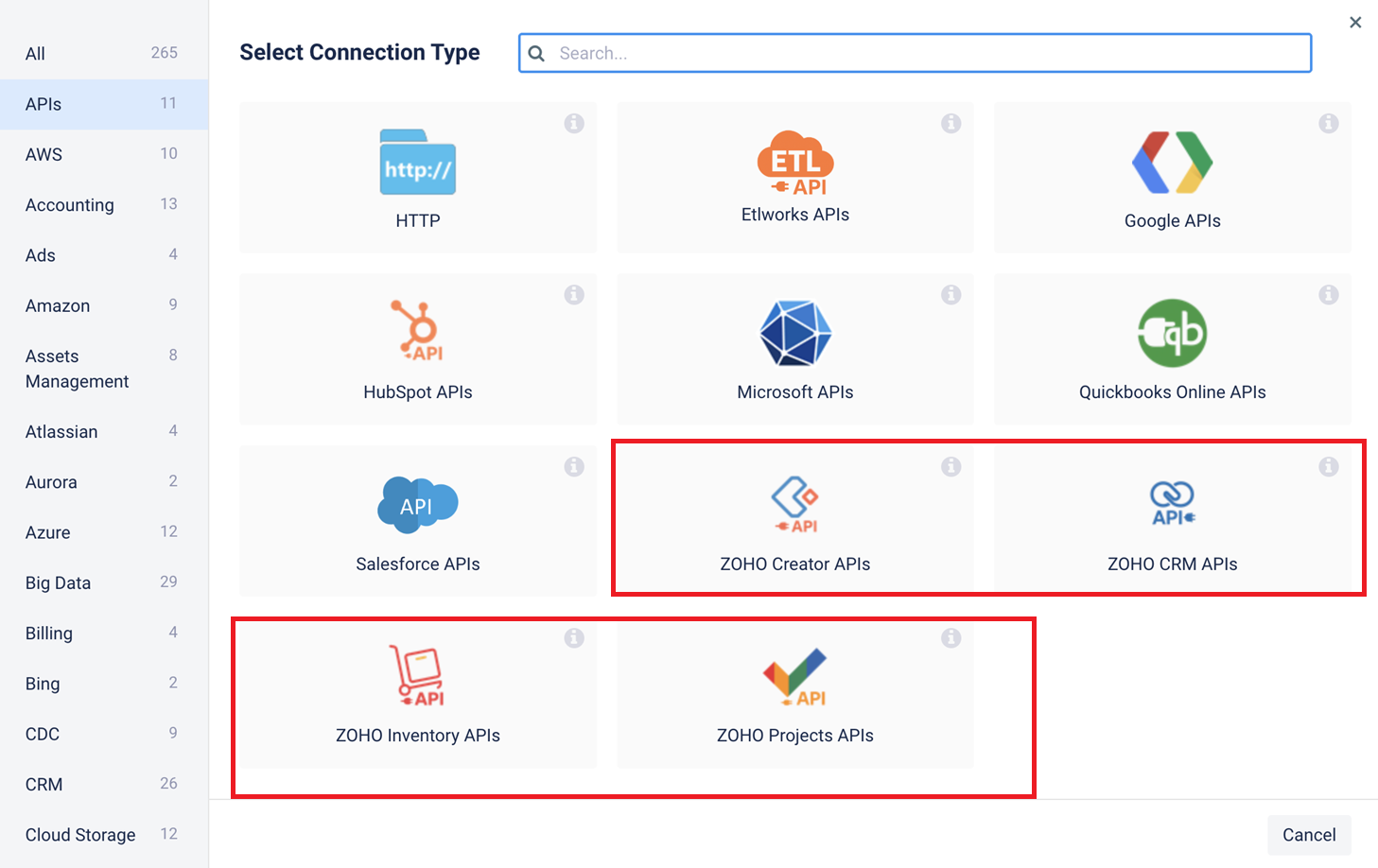Show info for ZOHO Inventory APIs card
The image size is (1378, 868).
[x=574, y=638]
